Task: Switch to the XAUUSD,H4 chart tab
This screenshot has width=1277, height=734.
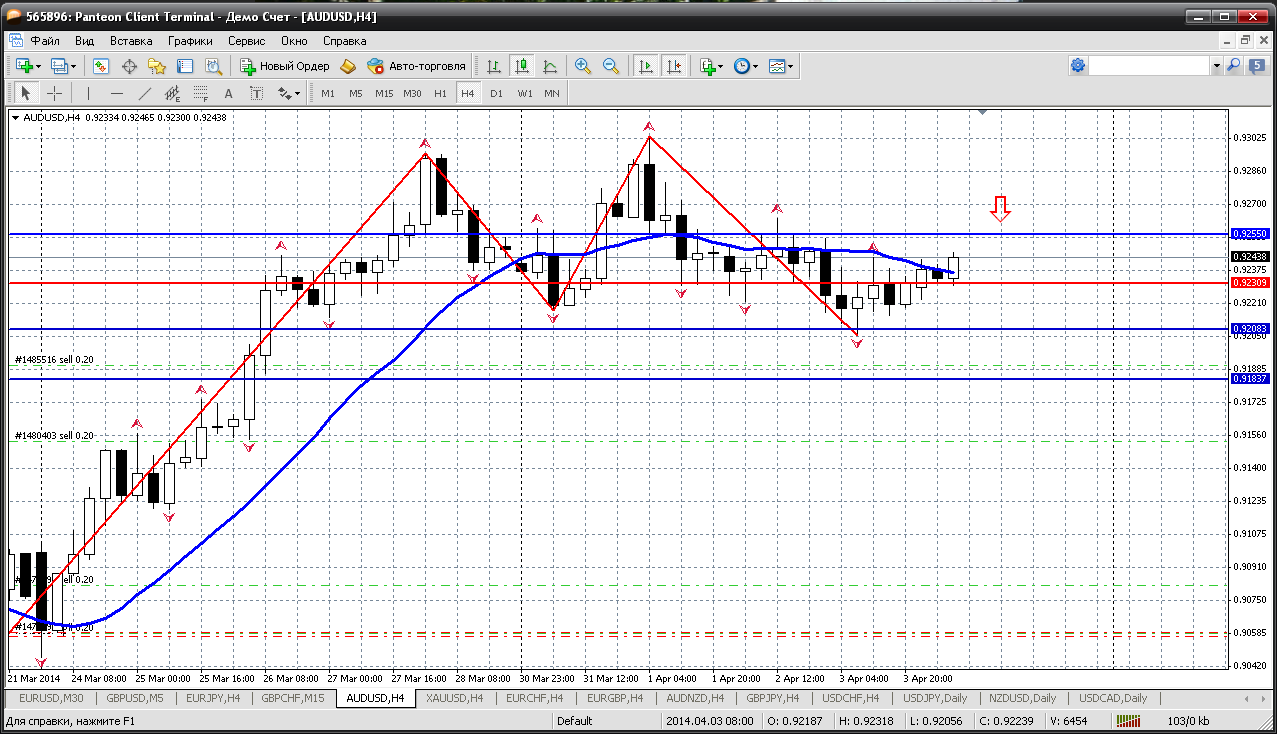Action: (453, 698)
